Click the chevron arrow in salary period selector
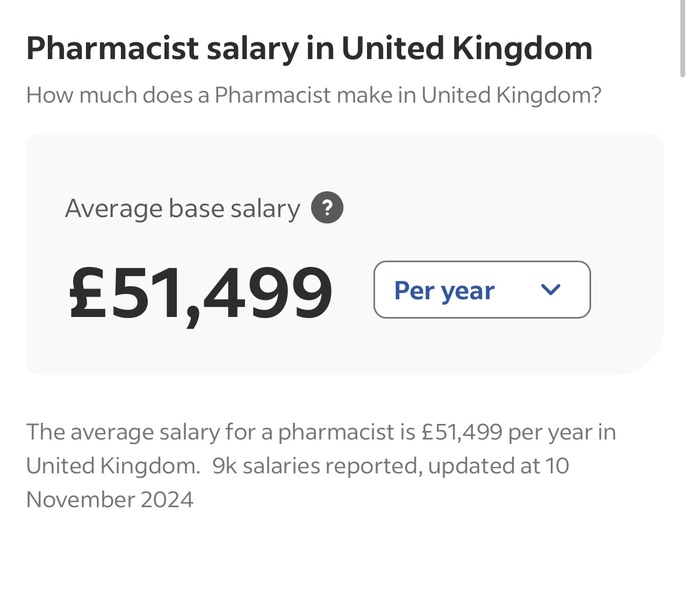The width and height of the screenshot is (690, 598). [550, 290]
